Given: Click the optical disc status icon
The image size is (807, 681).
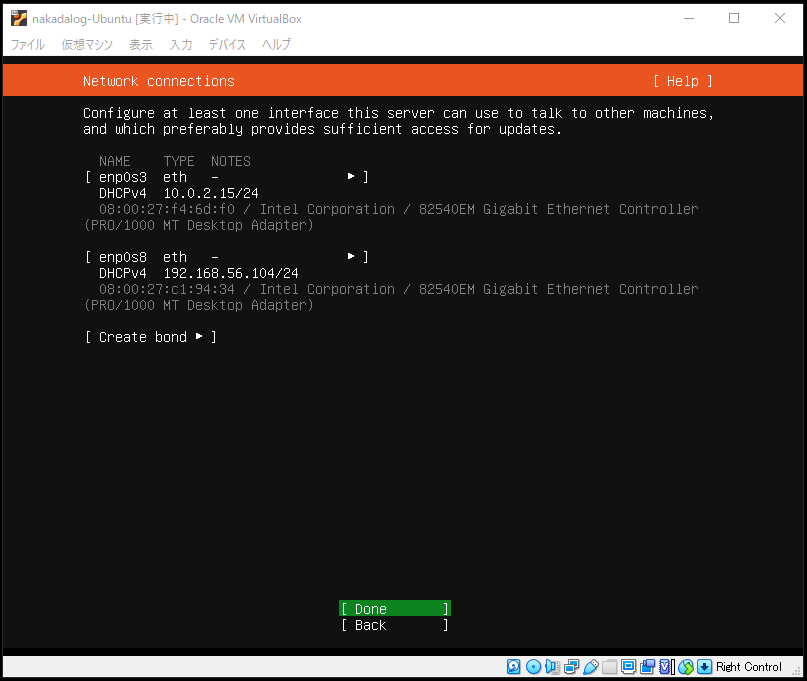Looking at the screenshot, I should pos(533,667).
